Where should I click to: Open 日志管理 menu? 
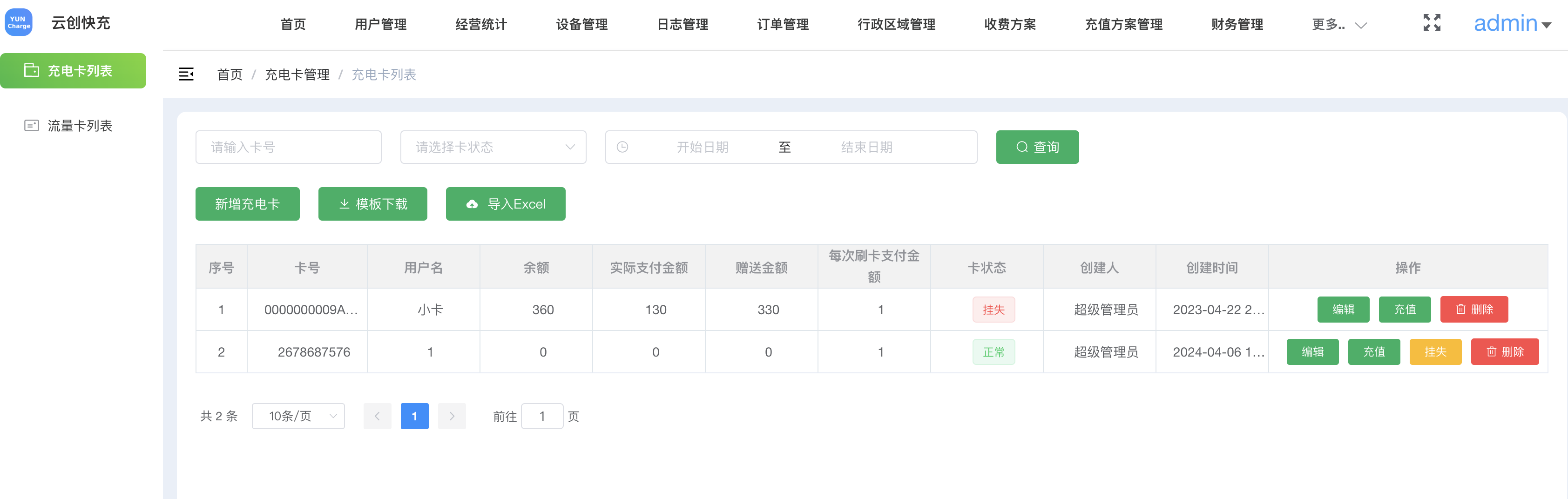coord(683,24)
